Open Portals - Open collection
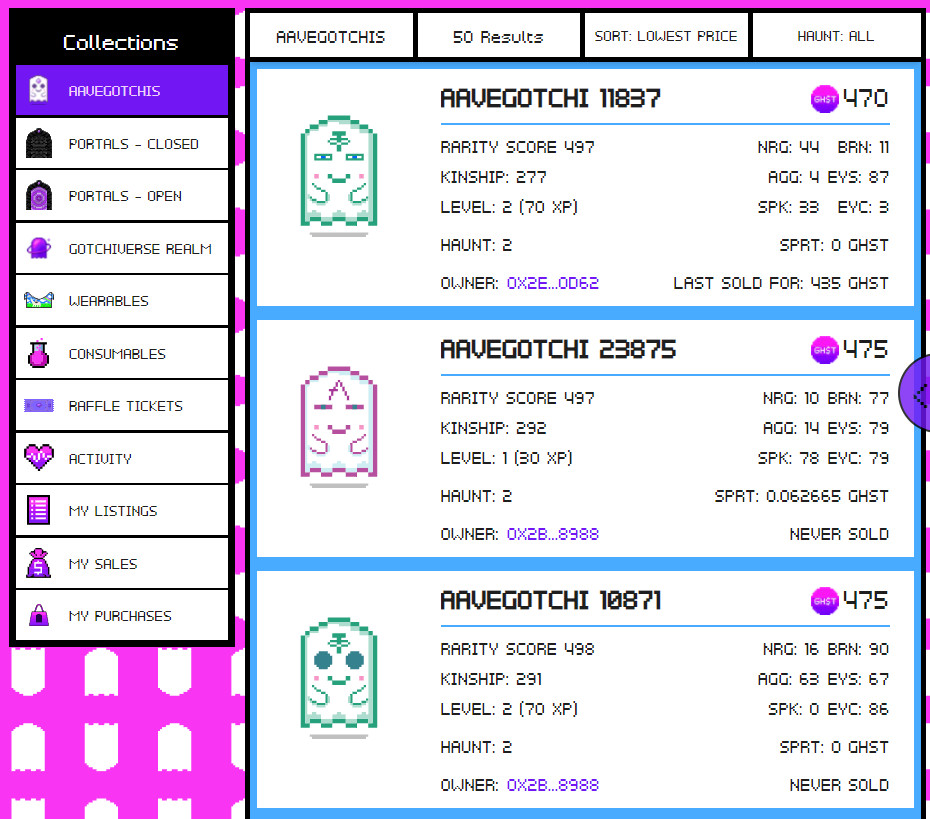 pos(122,195)
